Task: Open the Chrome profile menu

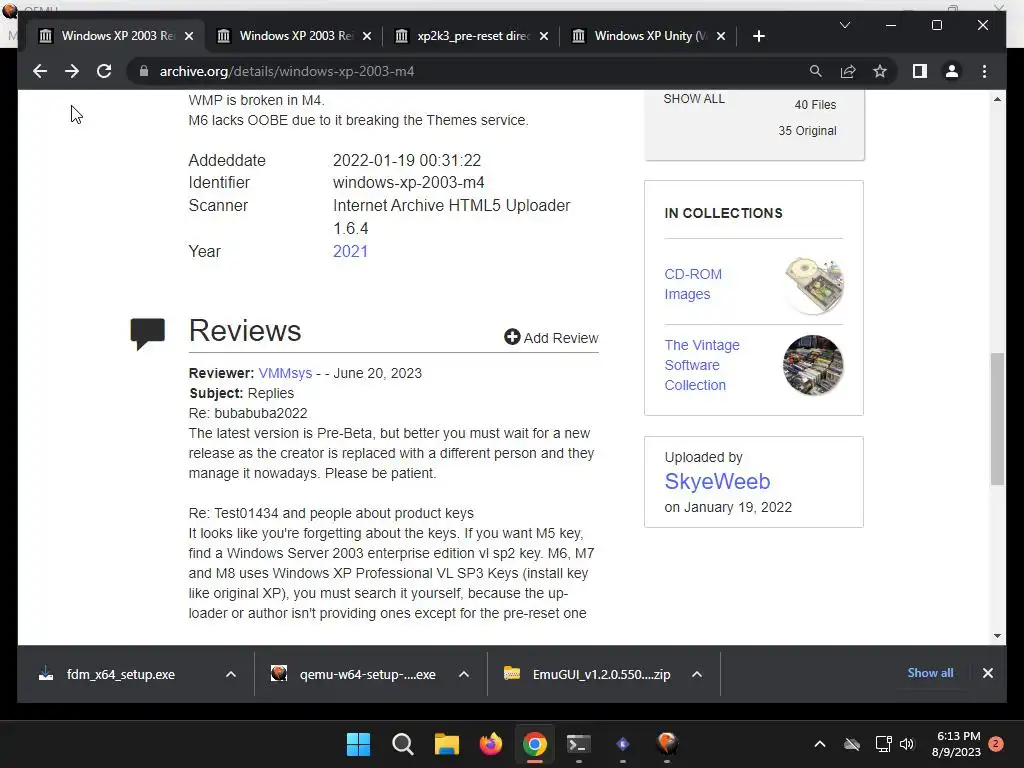Action: tap(952, 71)
